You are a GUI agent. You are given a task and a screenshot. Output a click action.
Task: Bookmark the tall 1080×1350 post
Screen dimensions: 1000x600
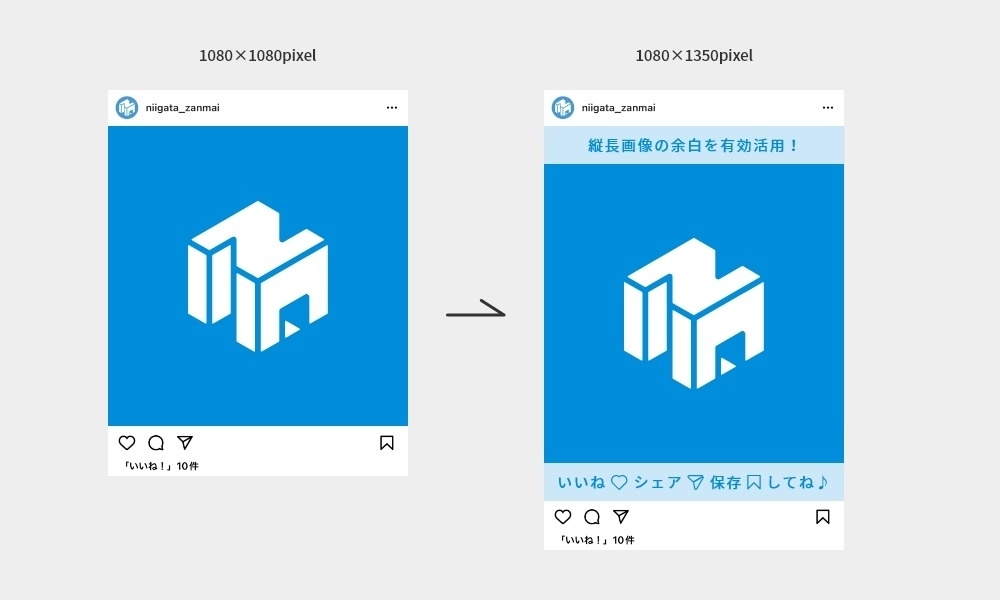coord(823,517)
